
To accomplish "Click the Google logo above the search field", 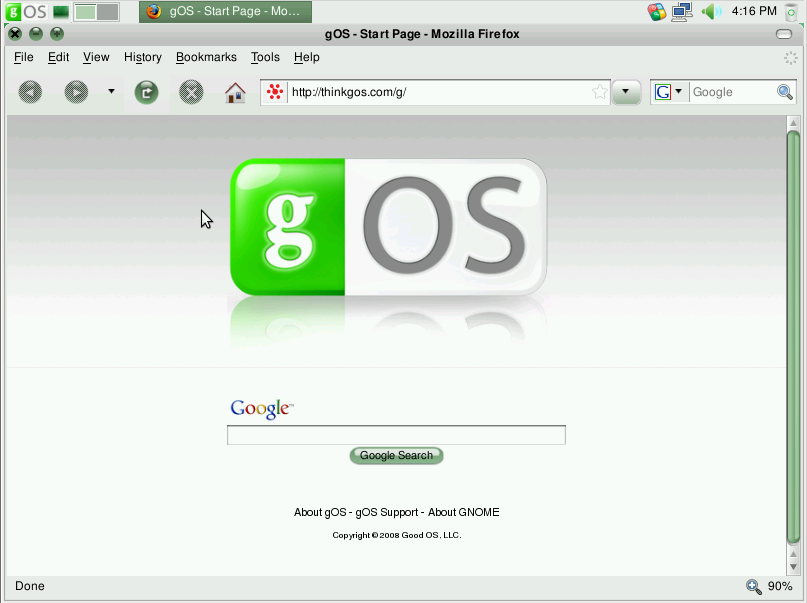I will (262, 409).
